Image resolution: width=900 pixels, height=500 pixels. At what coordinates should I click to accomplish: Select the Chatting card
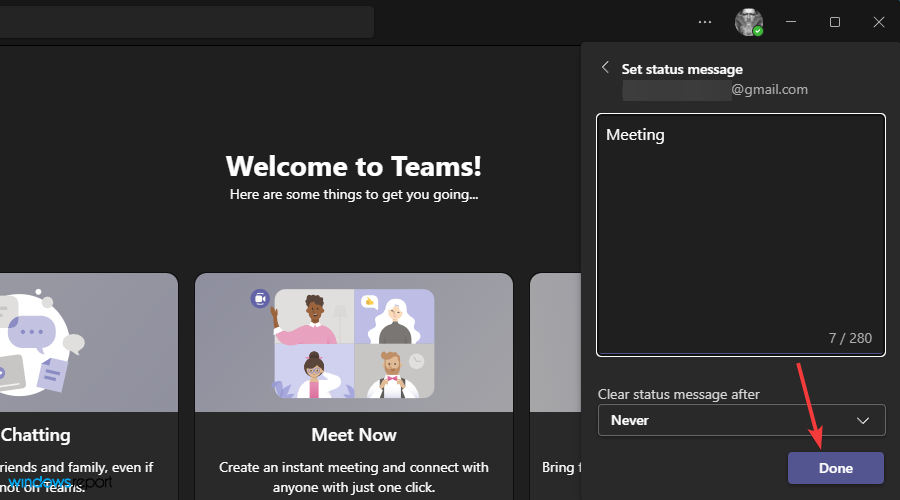coord(89,386)
